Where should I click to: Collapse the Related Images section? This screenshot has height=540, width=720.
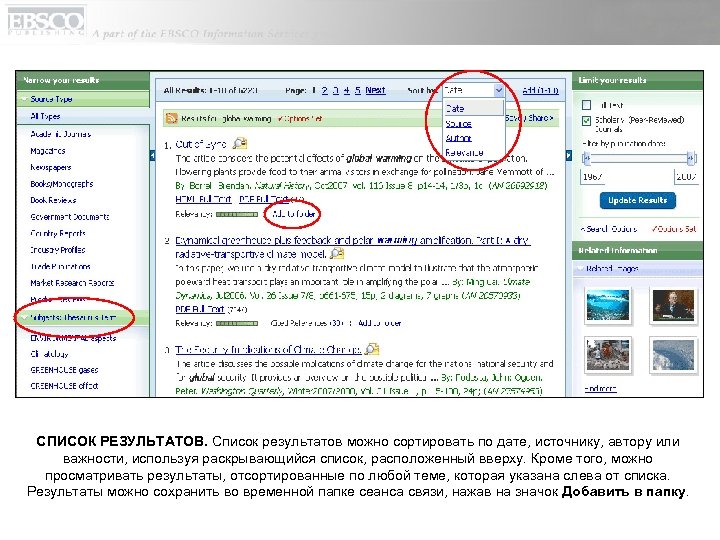click(x=580, y=268)
